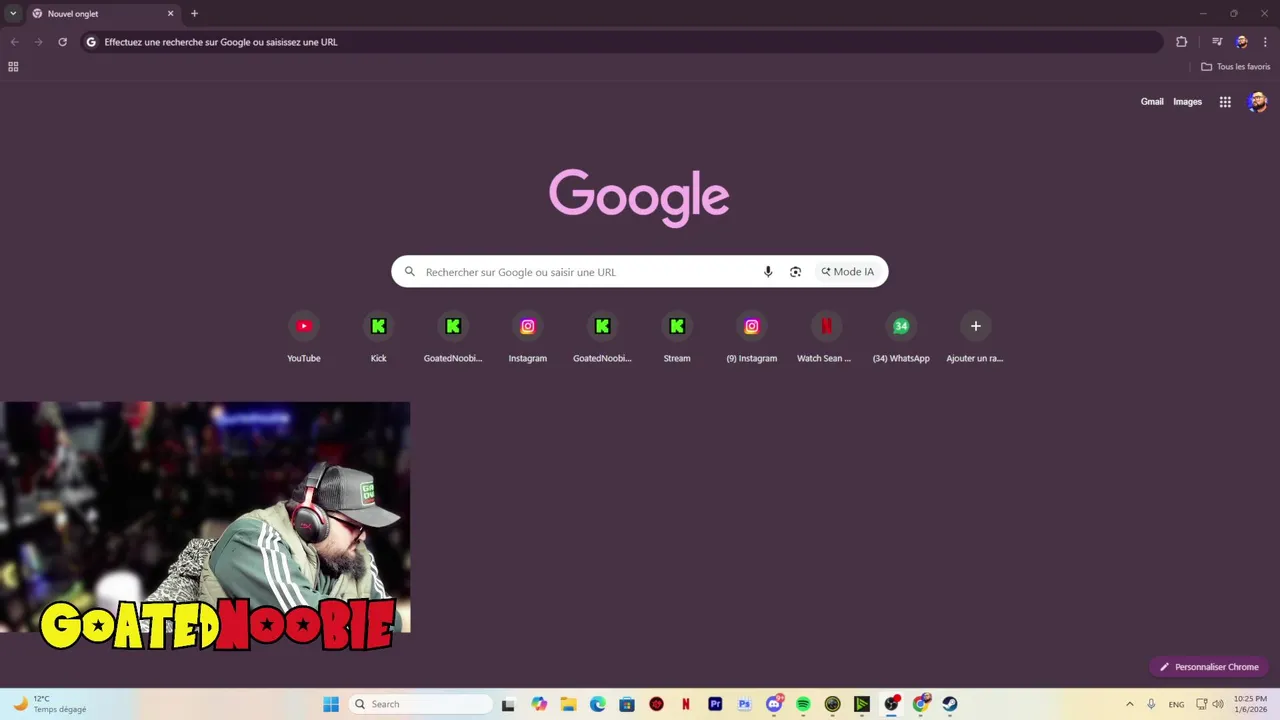Open the apps grid icon in the bookmarks bar
Screen dimensions: 1280x720
click(13, 67)
